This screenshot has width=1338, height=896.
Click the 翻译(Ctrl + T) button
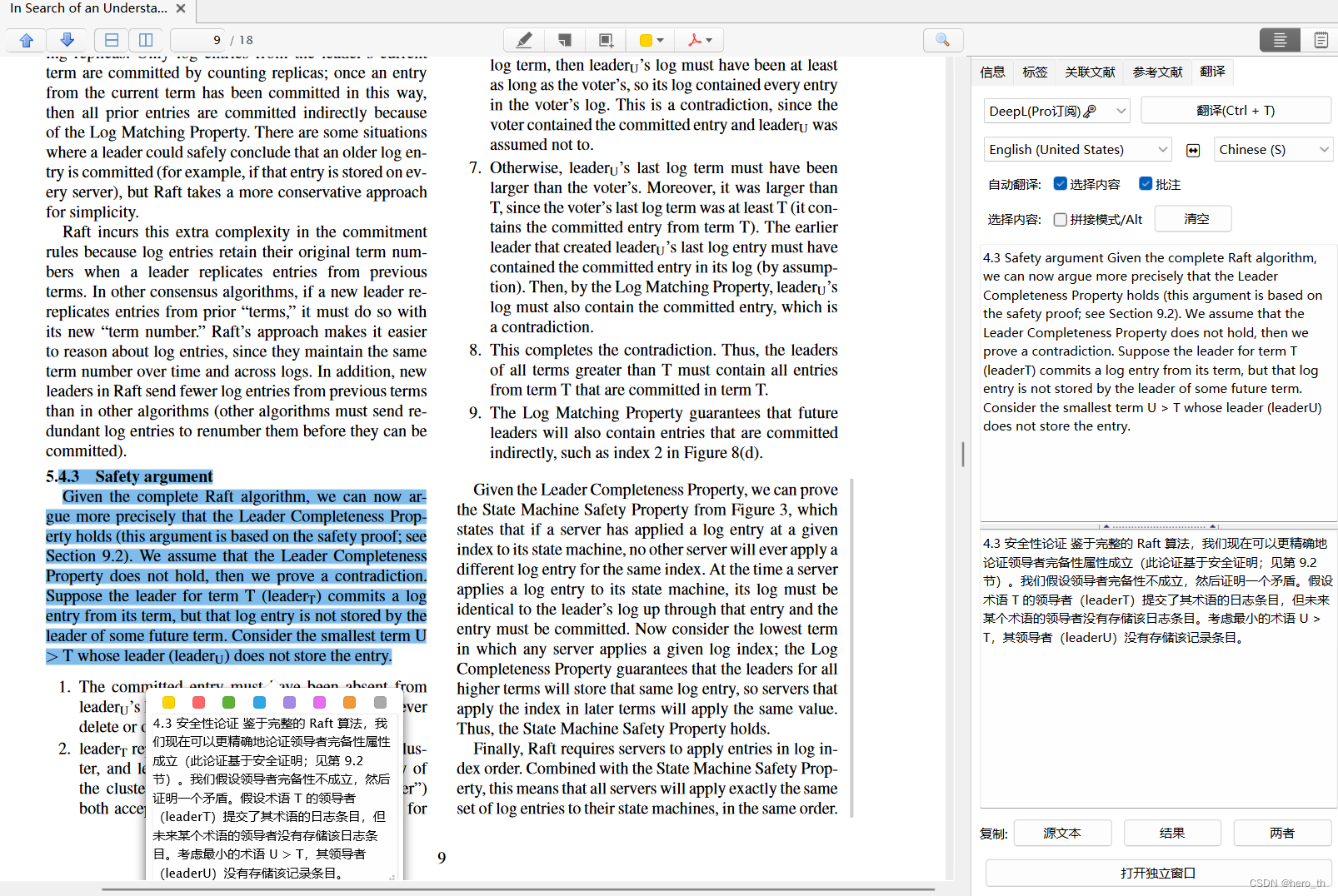tap(1236, 111)
